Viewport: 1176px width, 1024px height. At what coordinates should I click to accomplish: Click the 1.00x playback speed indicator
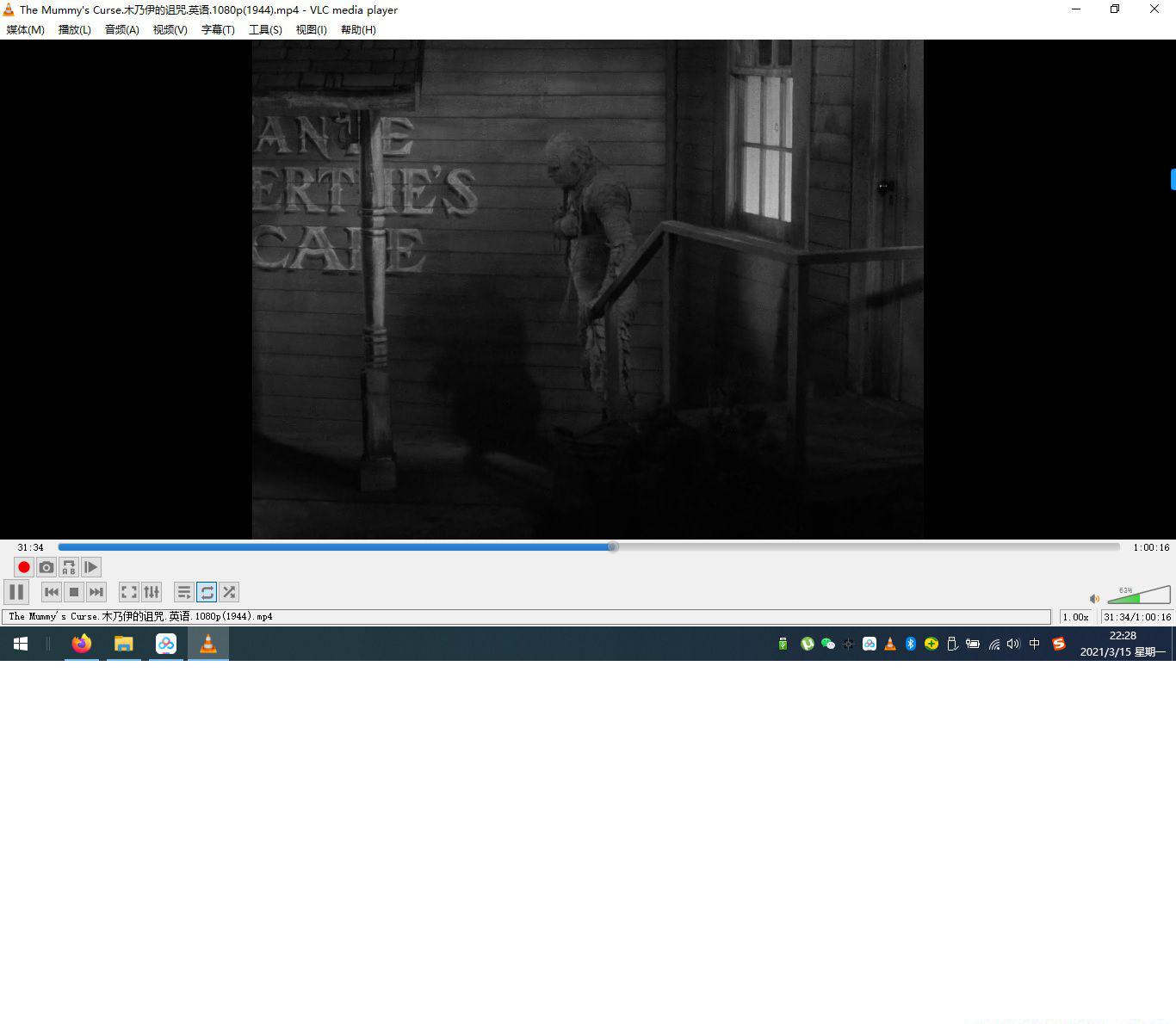pyautogui.click(x=1075, y=617)
